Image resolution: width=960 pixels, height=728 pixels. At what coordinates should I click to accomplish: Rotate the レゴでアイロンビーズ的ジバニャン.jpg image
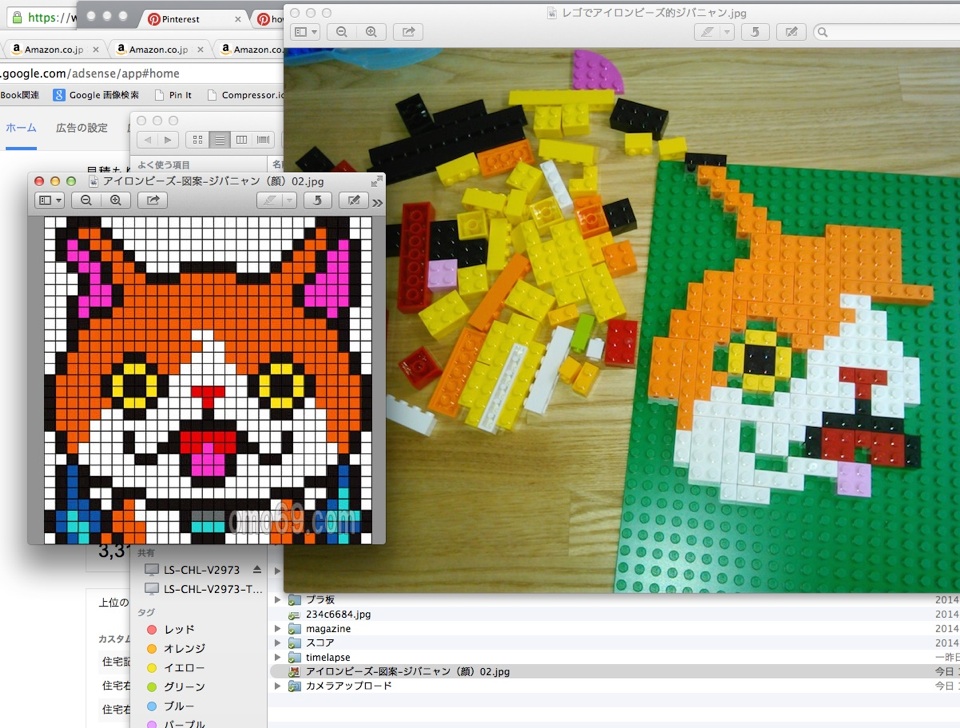[x=755, y=32]
